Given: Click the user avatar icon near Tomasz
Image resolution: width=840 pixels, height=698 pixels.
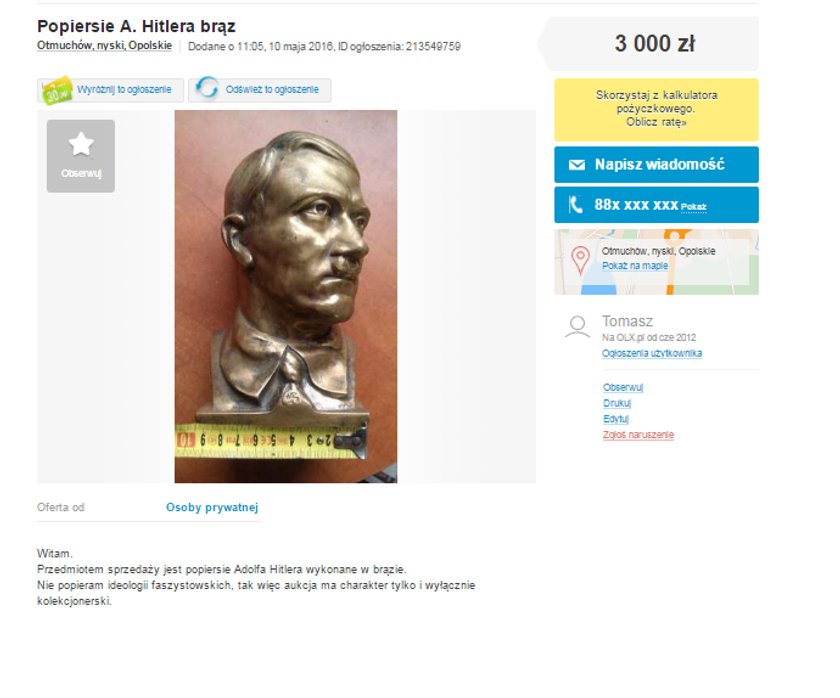Looking at the screenshot, I should (577, 327).
